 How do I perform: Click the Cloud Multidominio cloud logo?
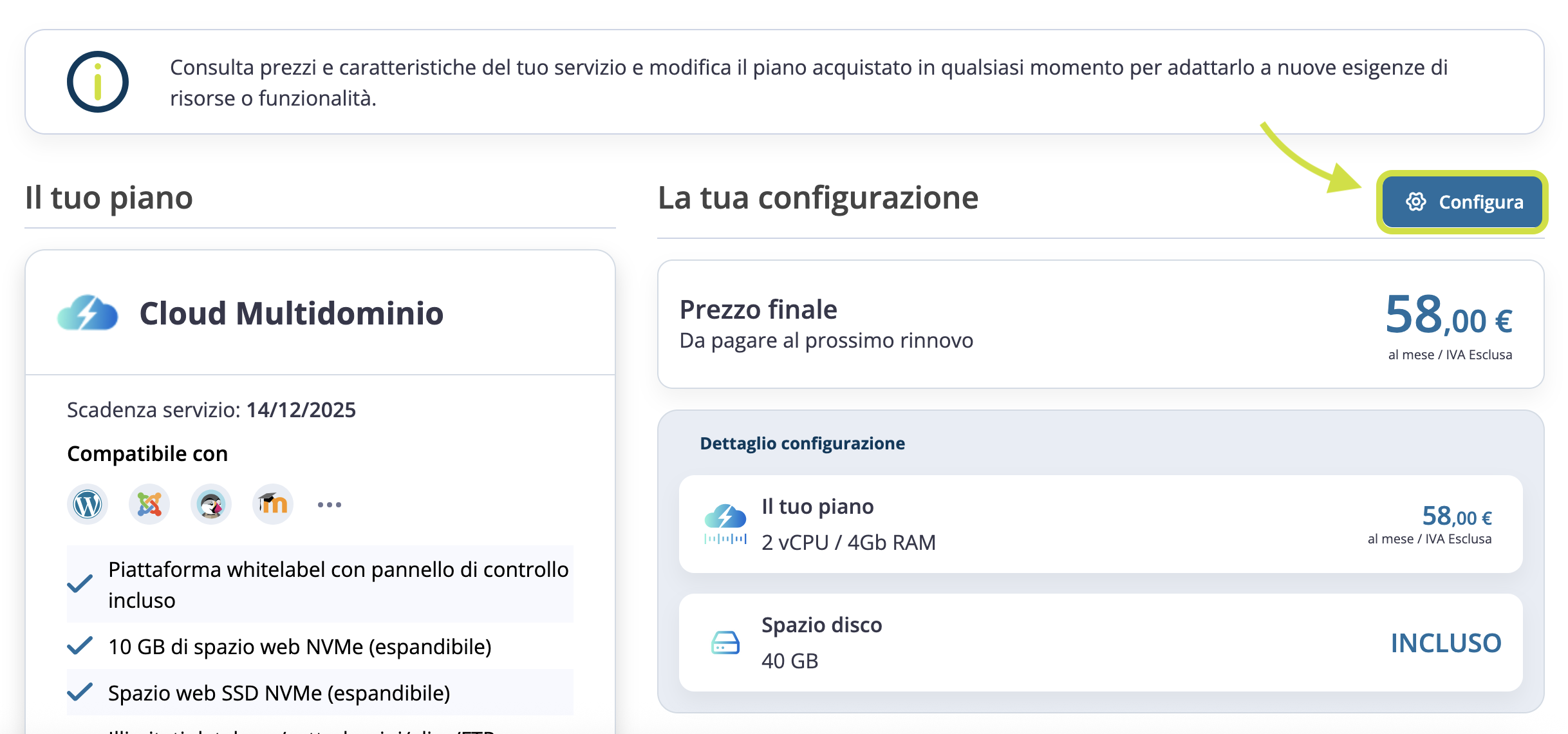(x=88, y=314)
